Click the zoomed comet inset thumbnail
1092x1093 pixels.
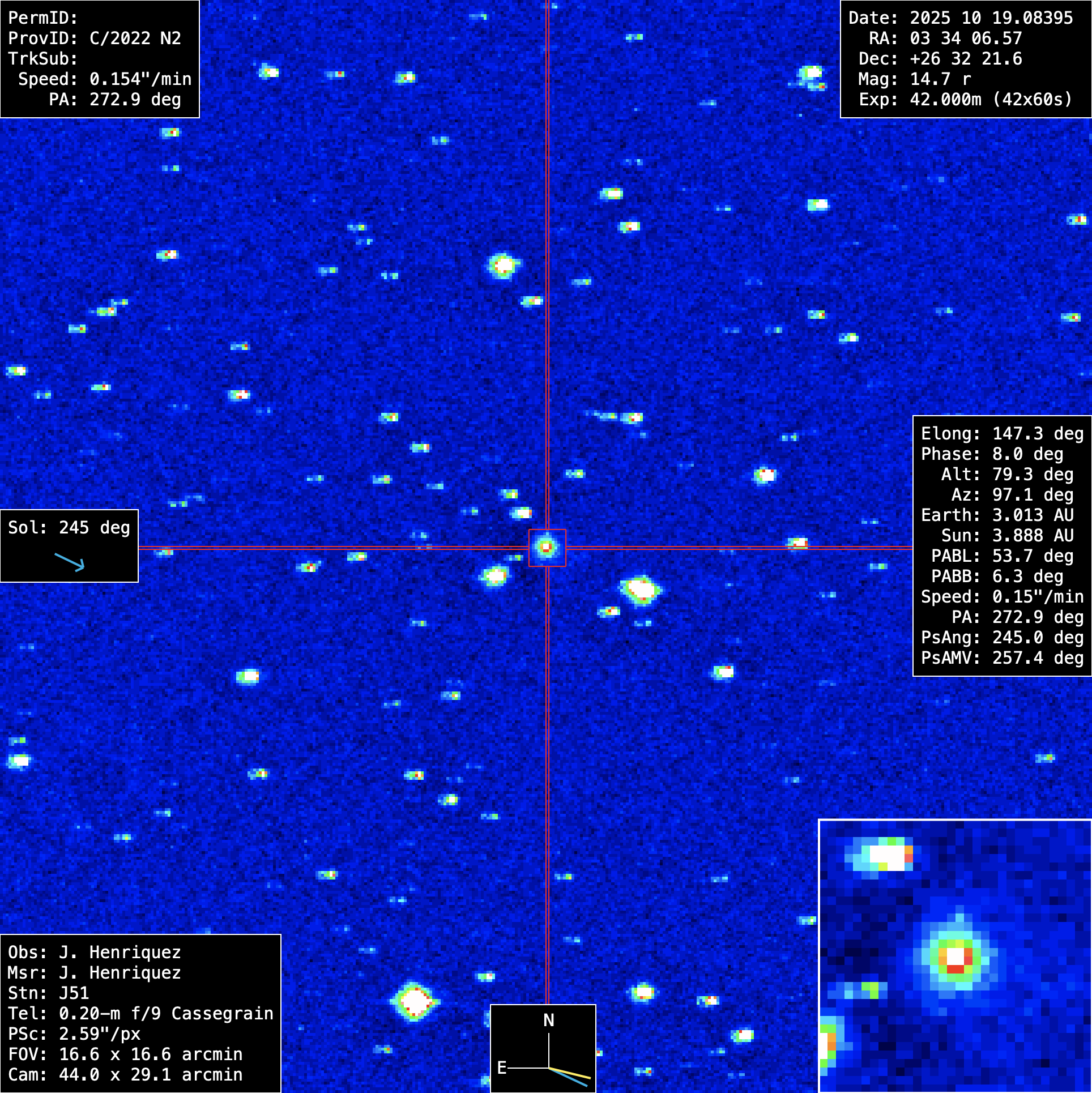pos(955,955)
